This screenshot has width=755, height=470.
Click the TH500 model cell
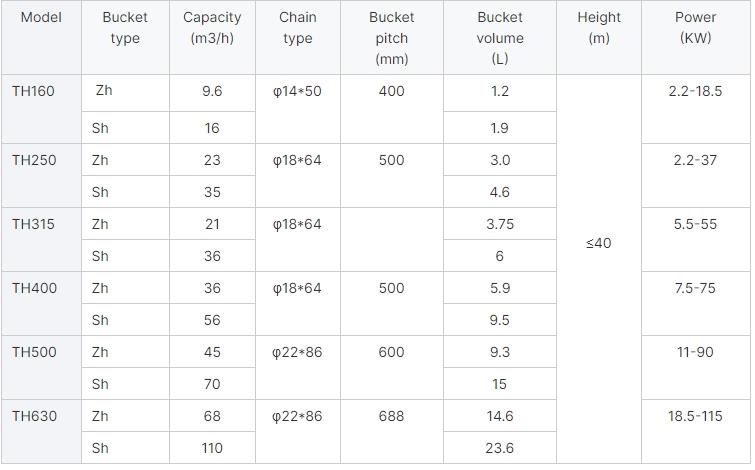[x=34, y=352]
